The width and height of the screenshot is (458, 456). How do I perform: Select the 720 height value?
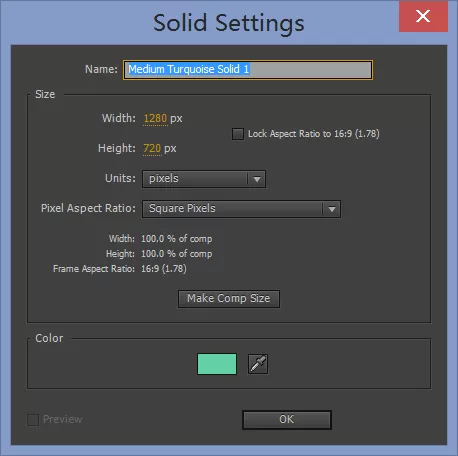click(152, 148)
